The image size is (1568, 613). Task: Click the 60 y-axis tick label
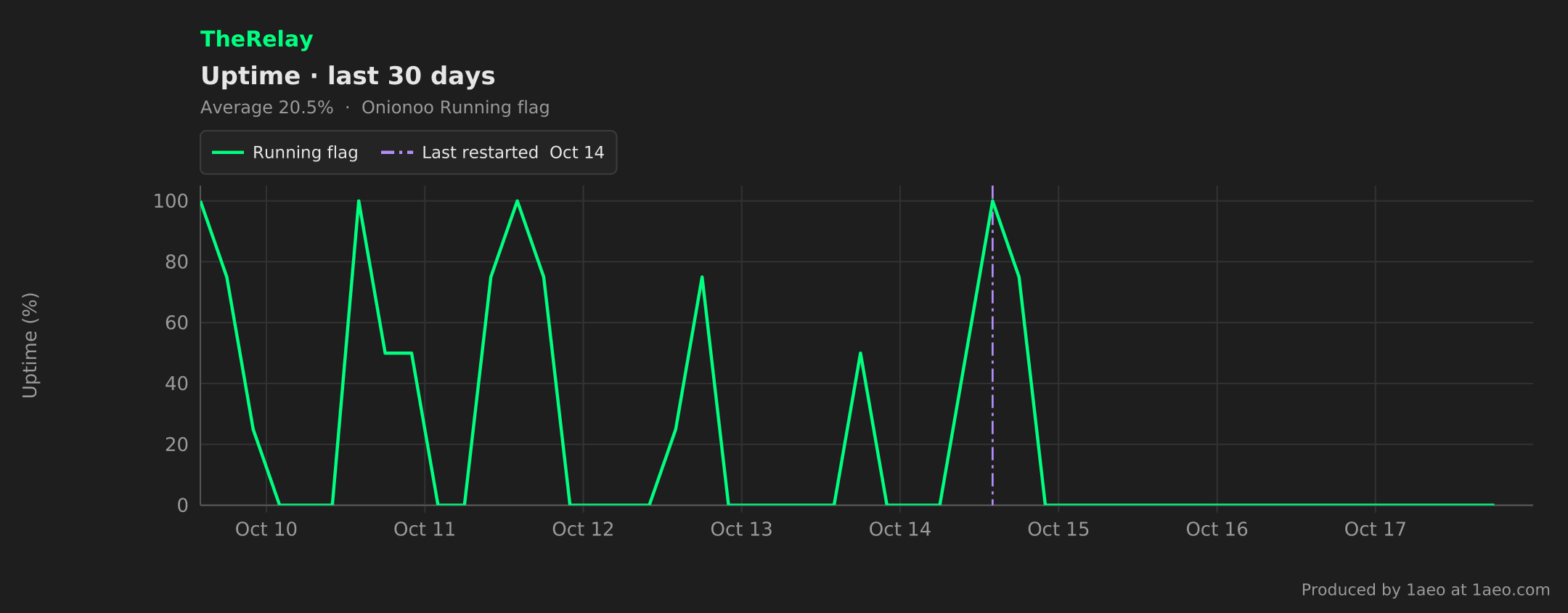tap(176, 322)
